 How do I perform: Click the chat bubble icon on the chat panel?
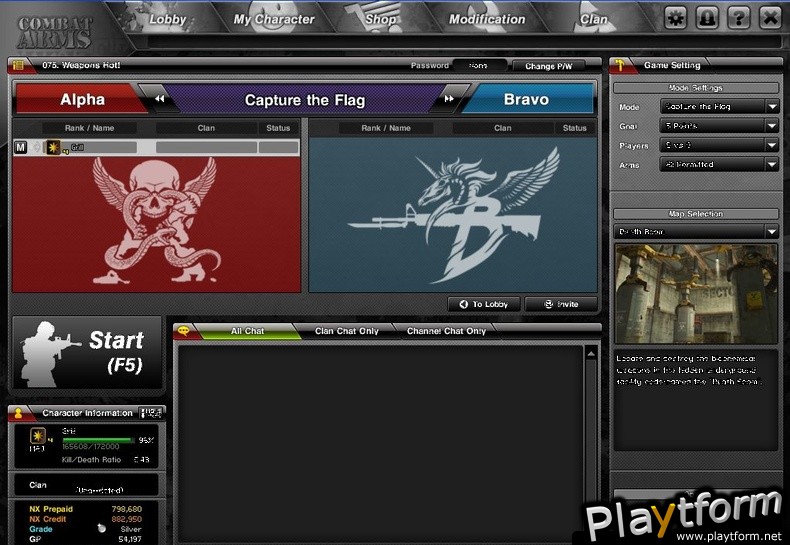click(x=183, y=331)
